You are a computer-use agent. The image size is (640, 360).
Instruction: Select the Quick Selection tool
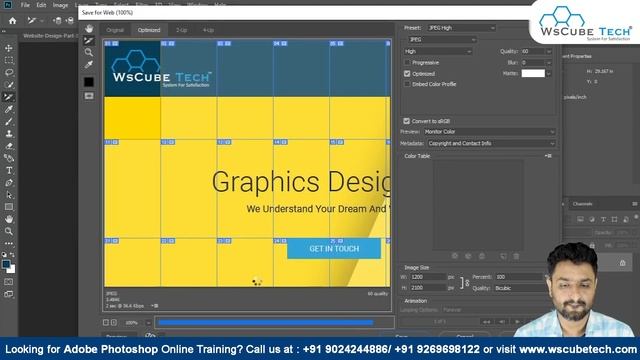tap(9, 85)
